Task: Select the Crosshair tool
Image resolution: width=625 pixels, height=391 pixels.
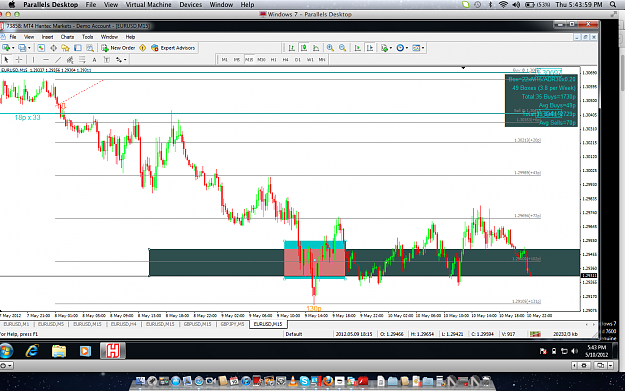Action: (x=19, y=60)
